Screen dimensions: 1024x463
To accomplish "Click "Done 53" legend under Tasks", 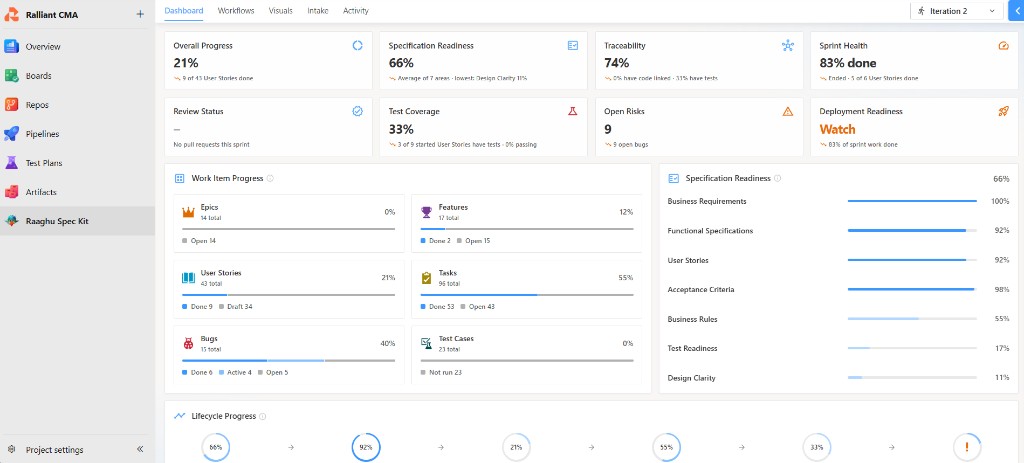I will pos(438,306).
